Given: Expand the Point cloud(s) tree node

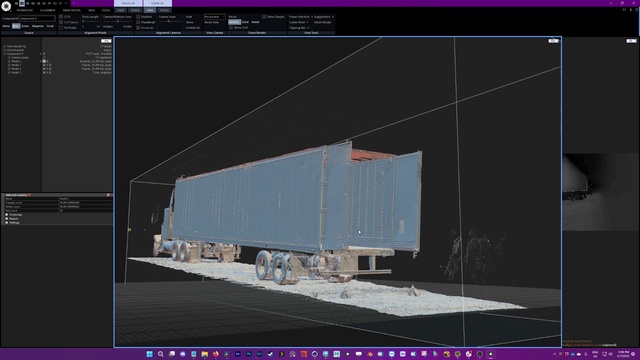Looking at the screenshot, I should (x=4, y=47).
